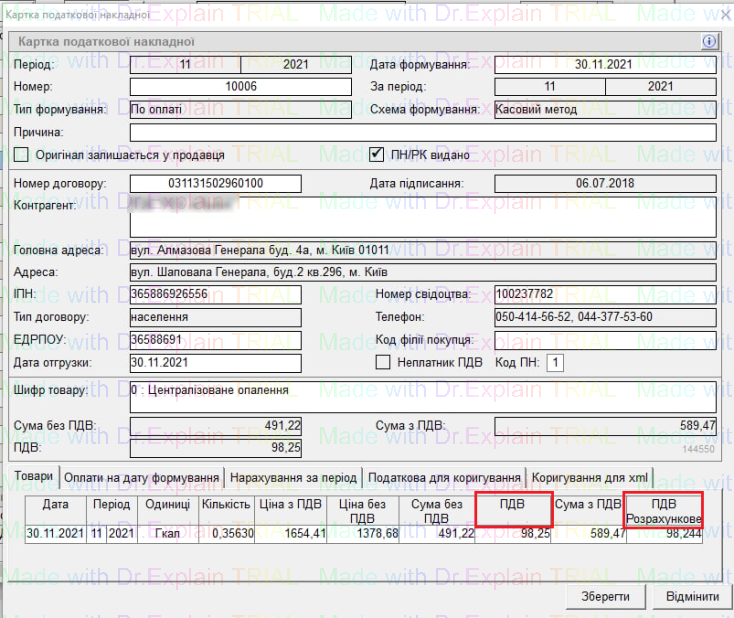734x618 pixels.
Task: Click the Номер field with 10006
Action: (x=241, y=87)
